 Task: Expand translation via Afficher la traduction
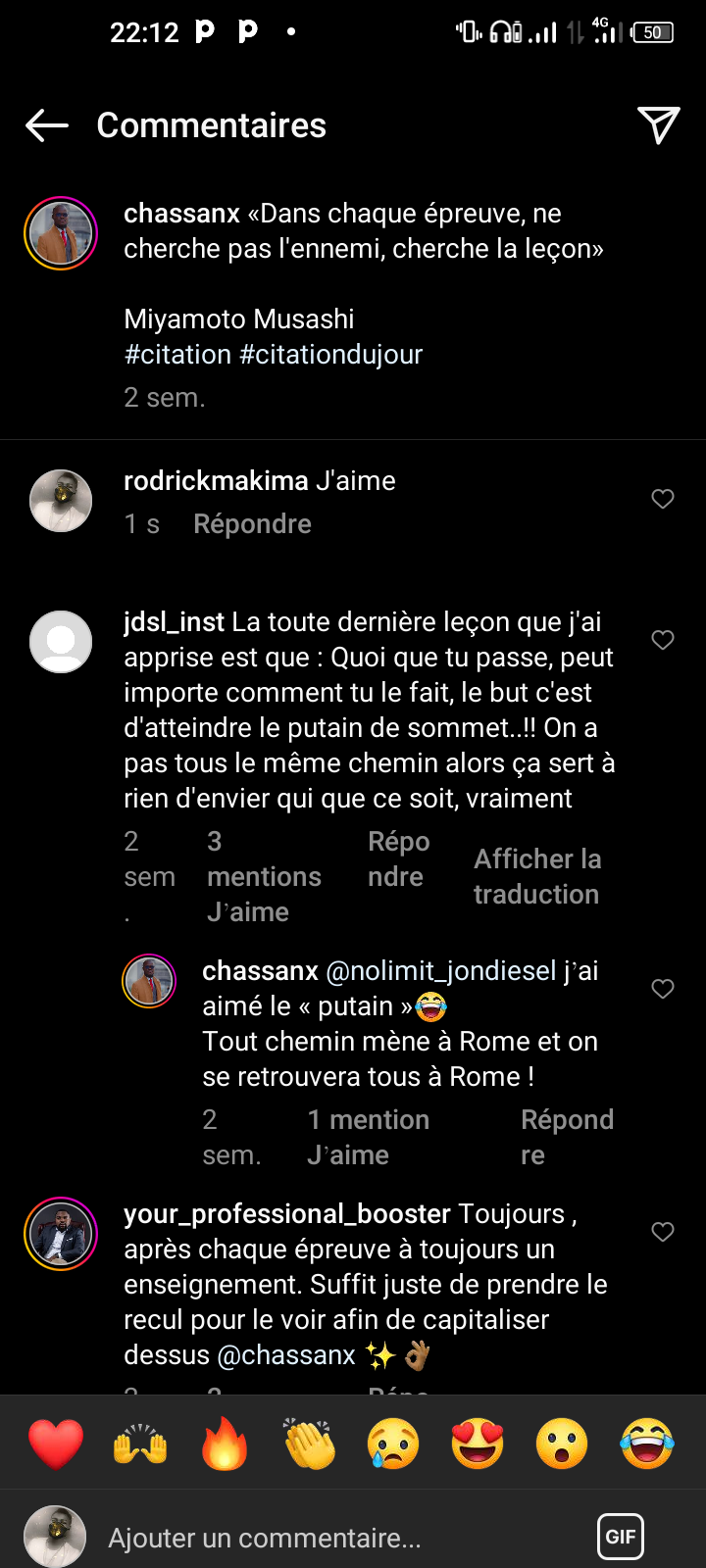pyautogui.click(x=536, y=876)
